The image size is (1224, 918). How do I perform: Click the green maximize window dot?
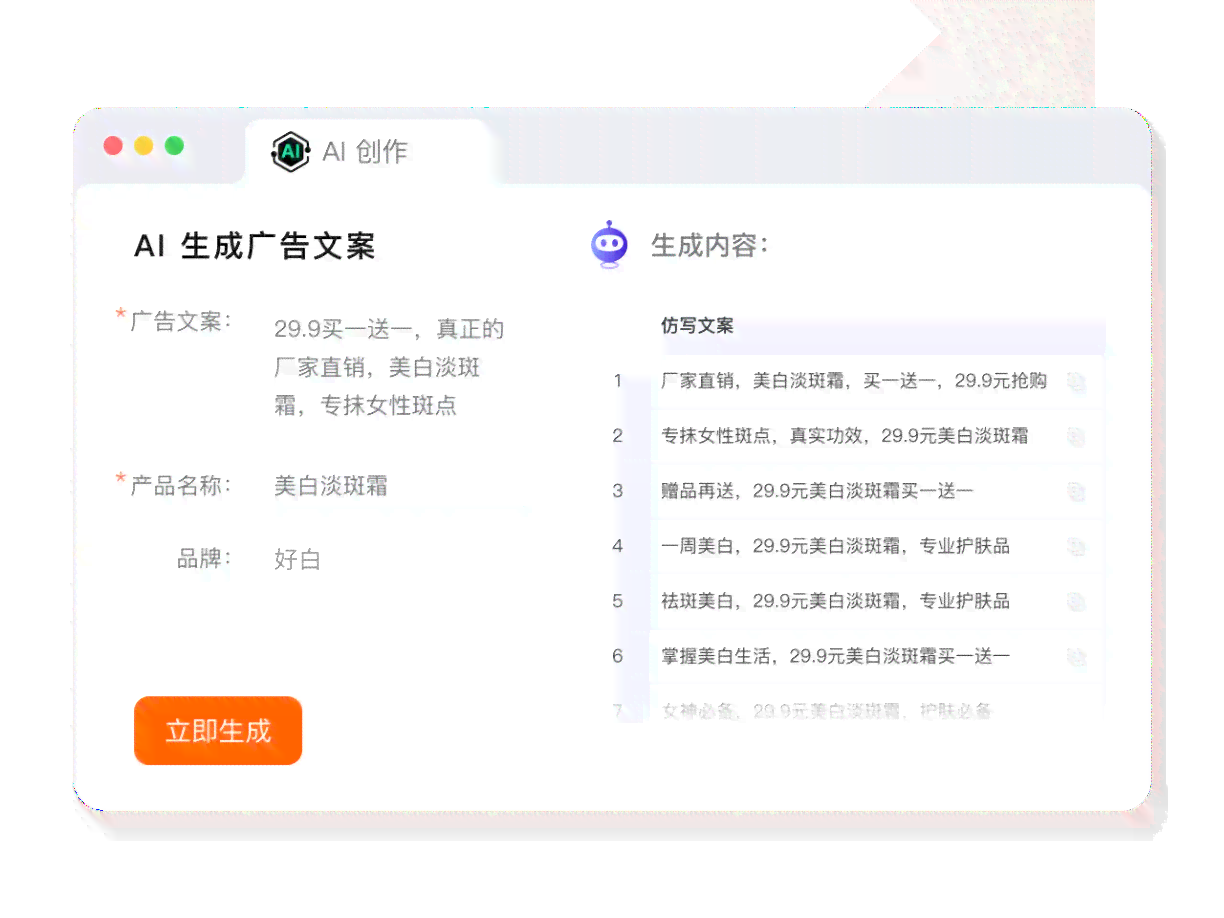pos(174,146)
